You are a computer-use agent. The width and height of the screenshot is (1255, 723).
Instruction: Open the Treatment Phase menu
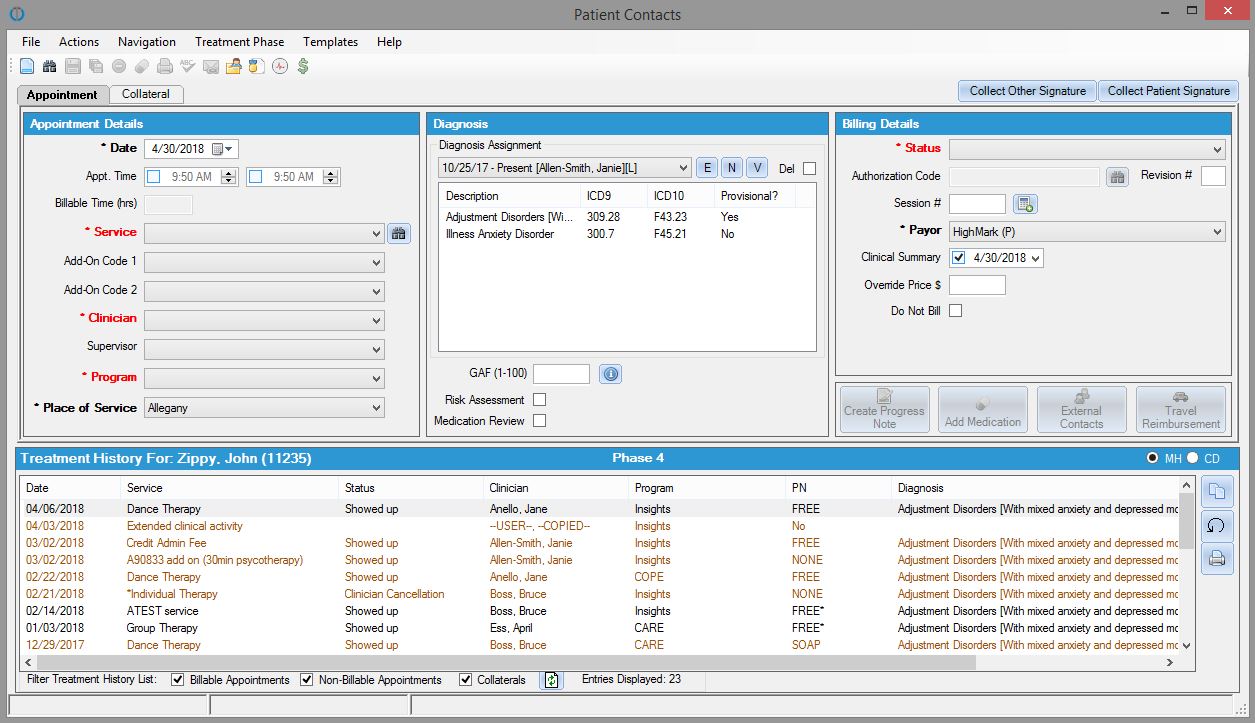(239, 42)
